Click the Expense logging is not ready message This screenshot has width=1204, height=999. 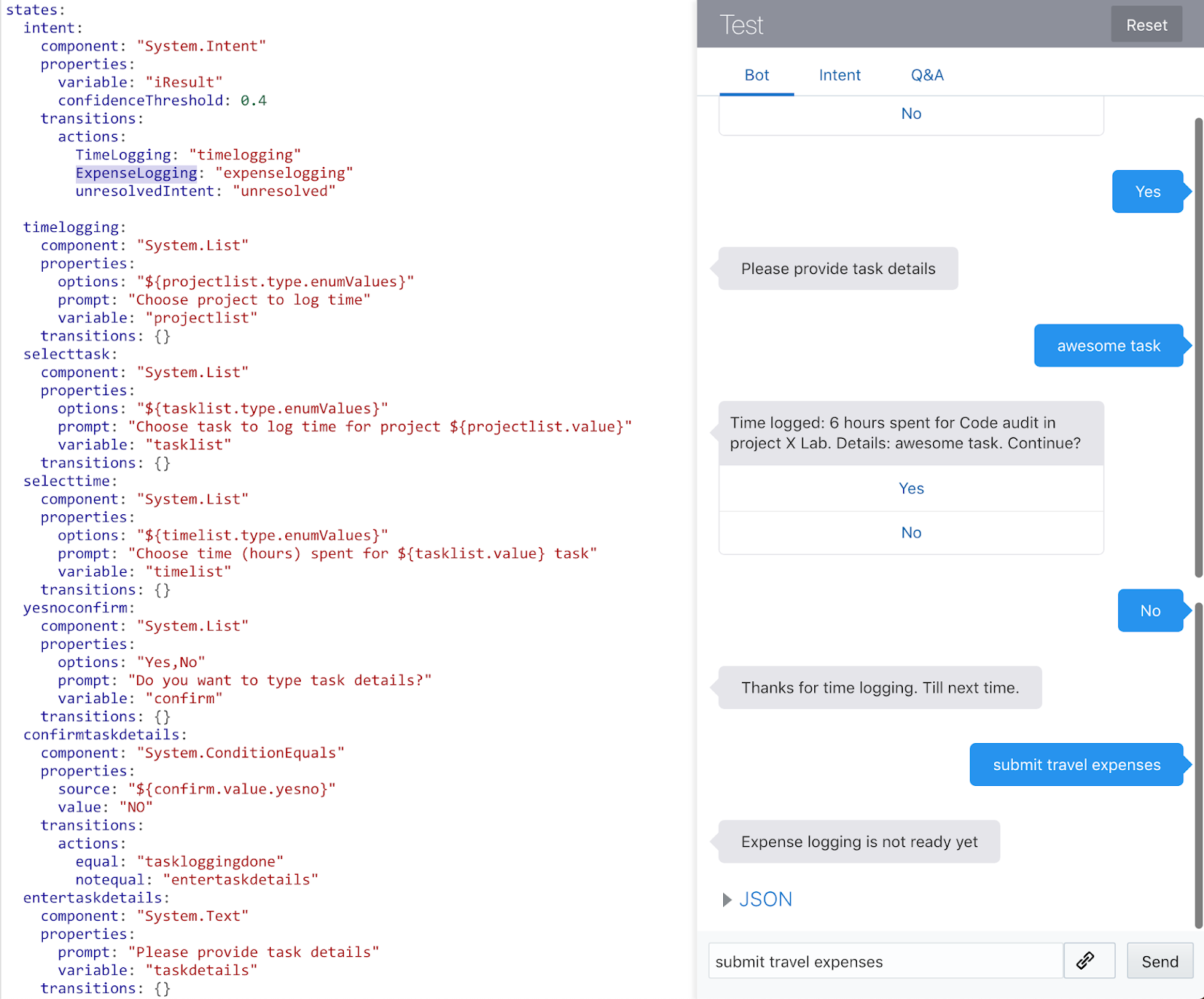click(859, 842)
